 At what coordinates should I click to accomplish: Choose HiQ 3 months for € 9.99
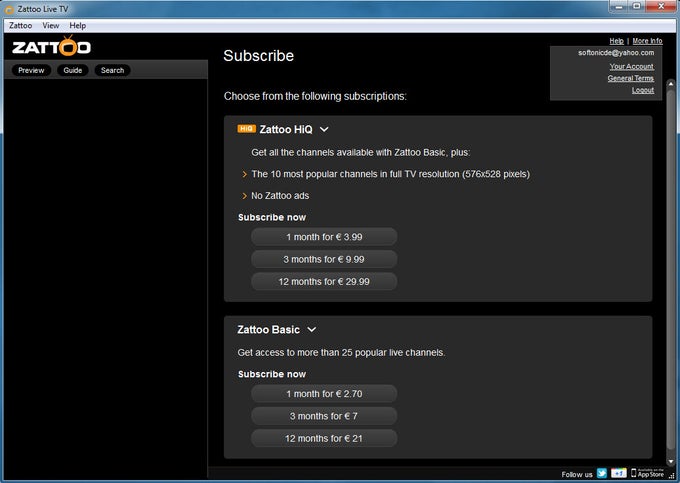324,259
